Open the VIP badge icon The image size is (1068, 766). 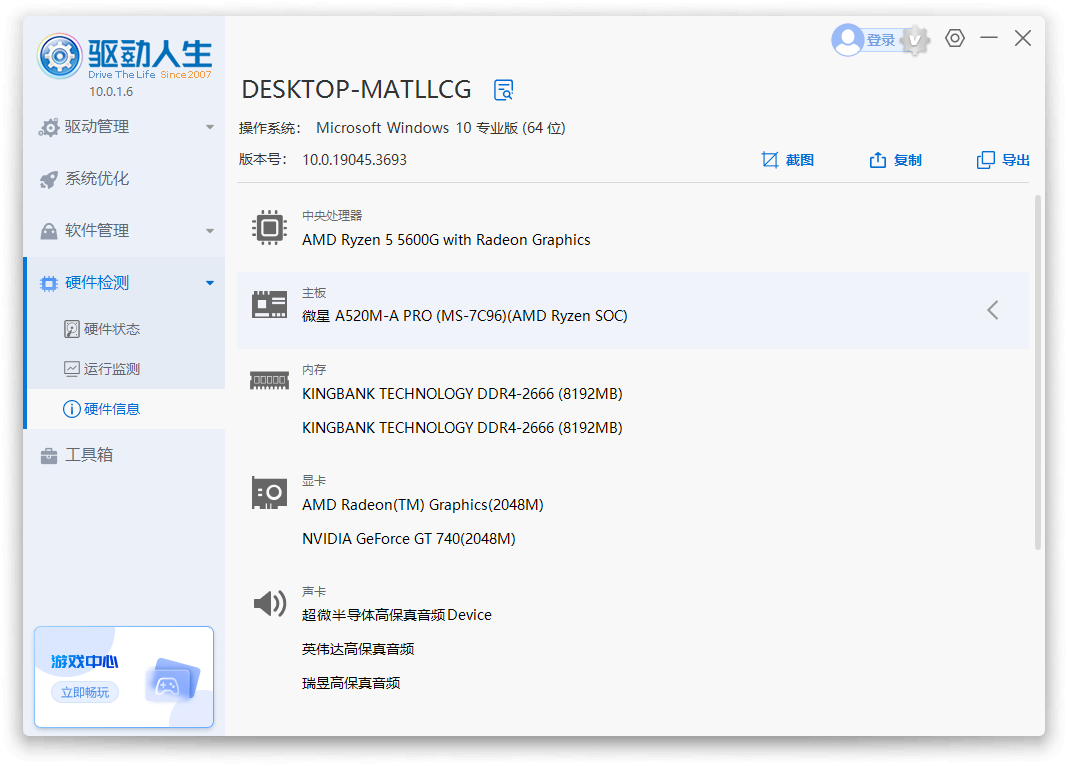[x=915, y=40]
